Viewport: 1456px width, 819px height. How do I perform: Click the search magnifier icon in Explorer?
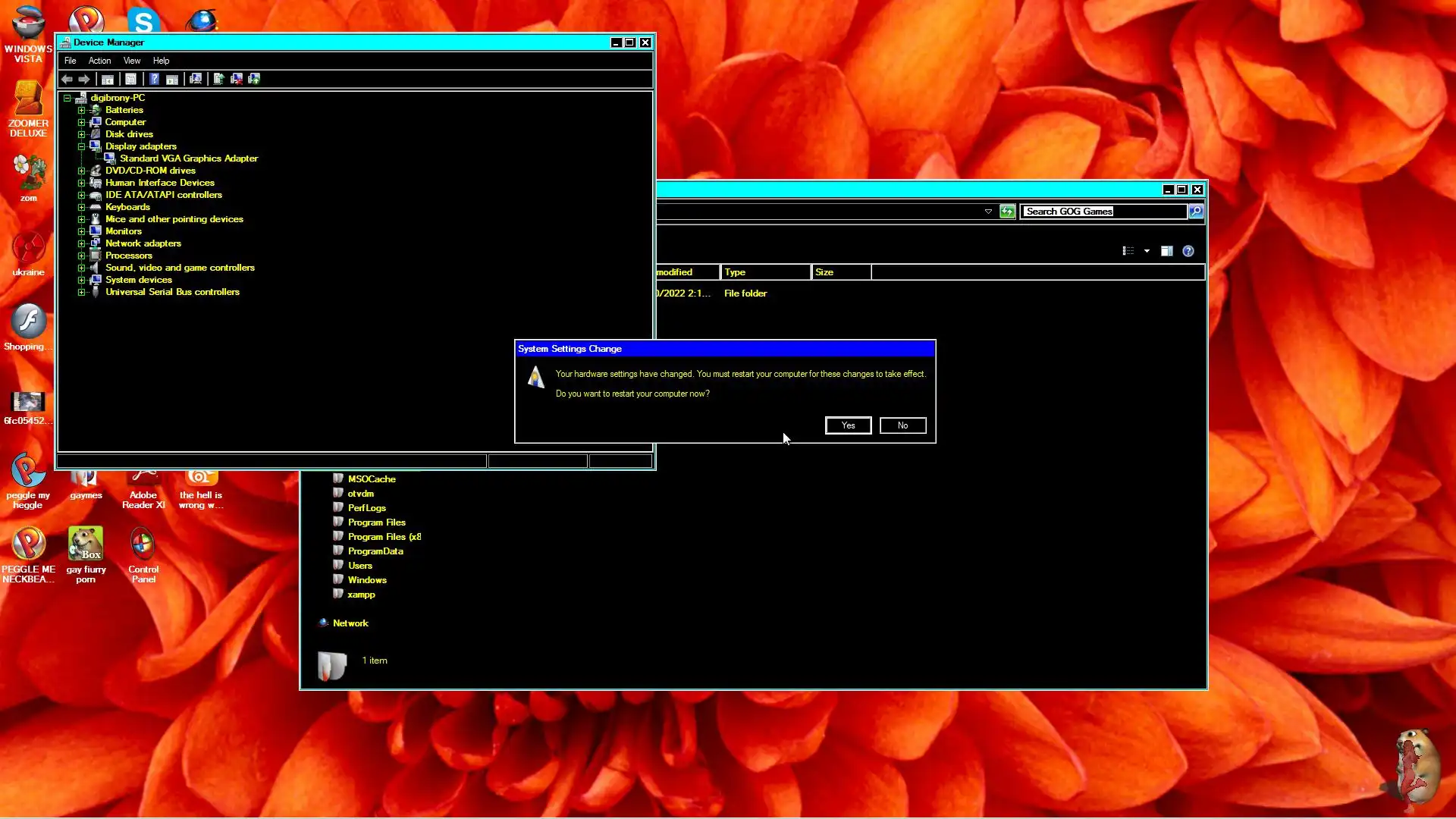tap(1196, 212)
